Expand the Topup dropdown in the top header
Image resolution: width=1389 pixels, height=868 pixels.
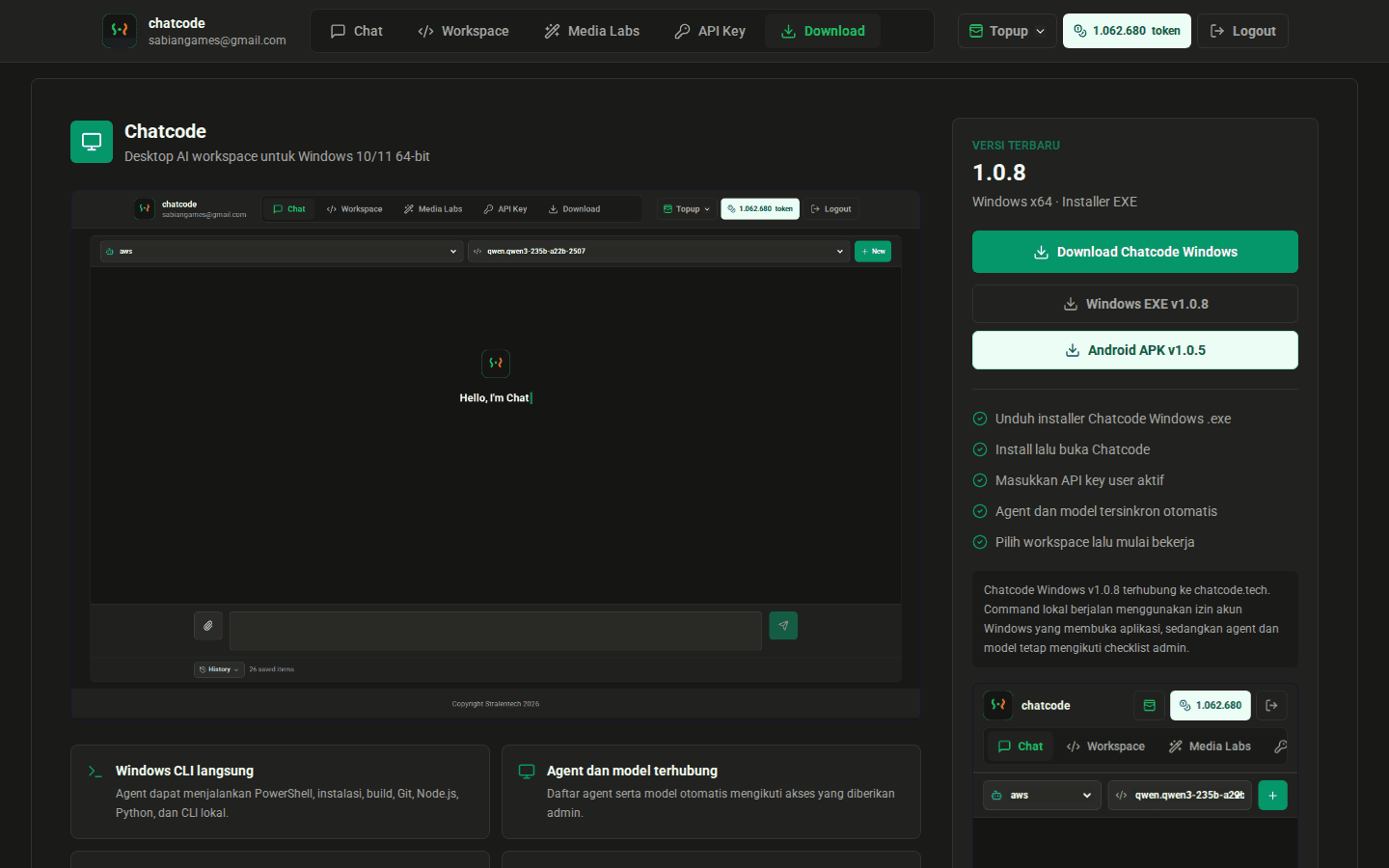coord(1006,31)
